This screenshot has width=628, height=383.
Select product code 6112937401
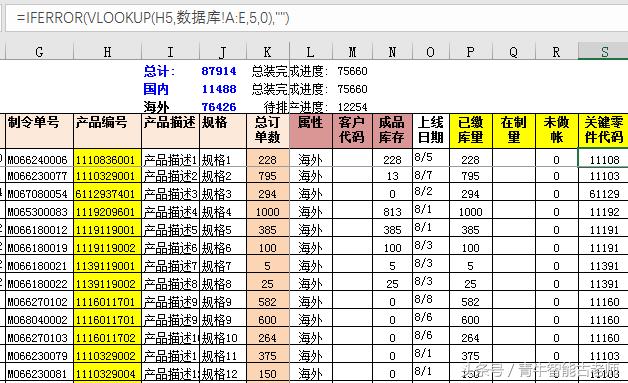click(x=107, y=192)
